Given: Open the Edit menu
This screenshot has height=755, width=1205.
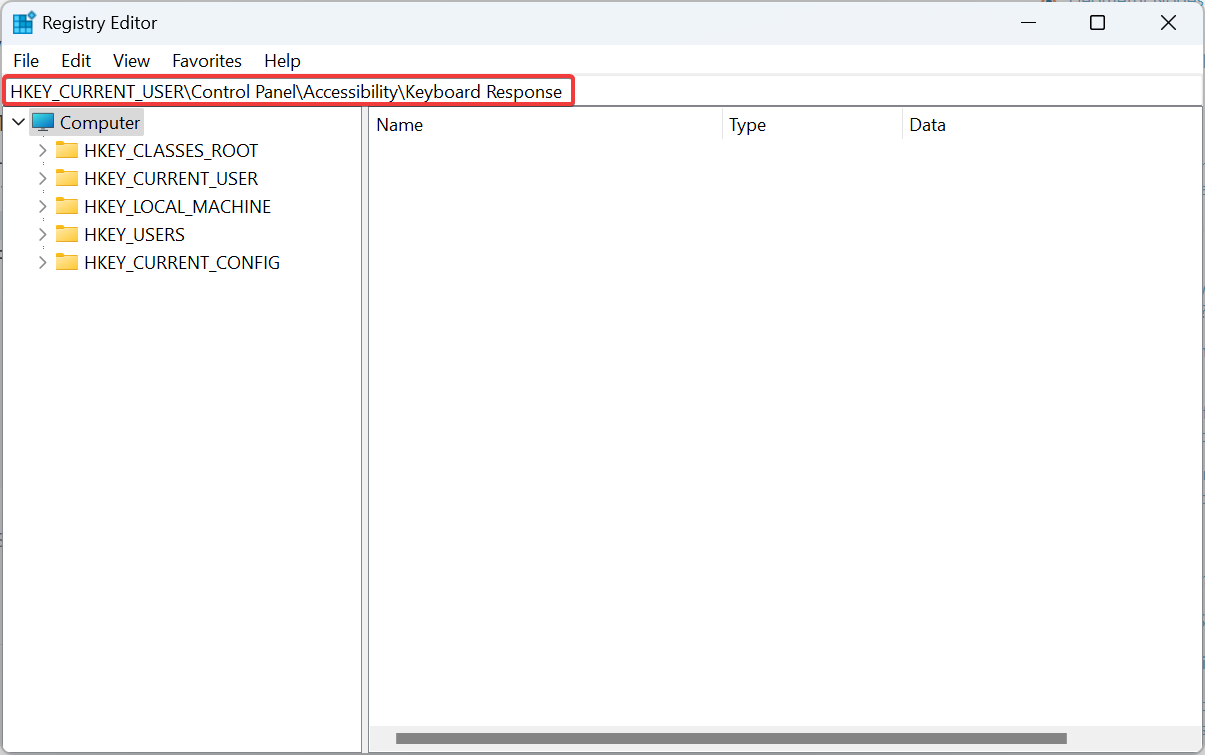Looking at the screenshot, I should click(x=76, y=61).
